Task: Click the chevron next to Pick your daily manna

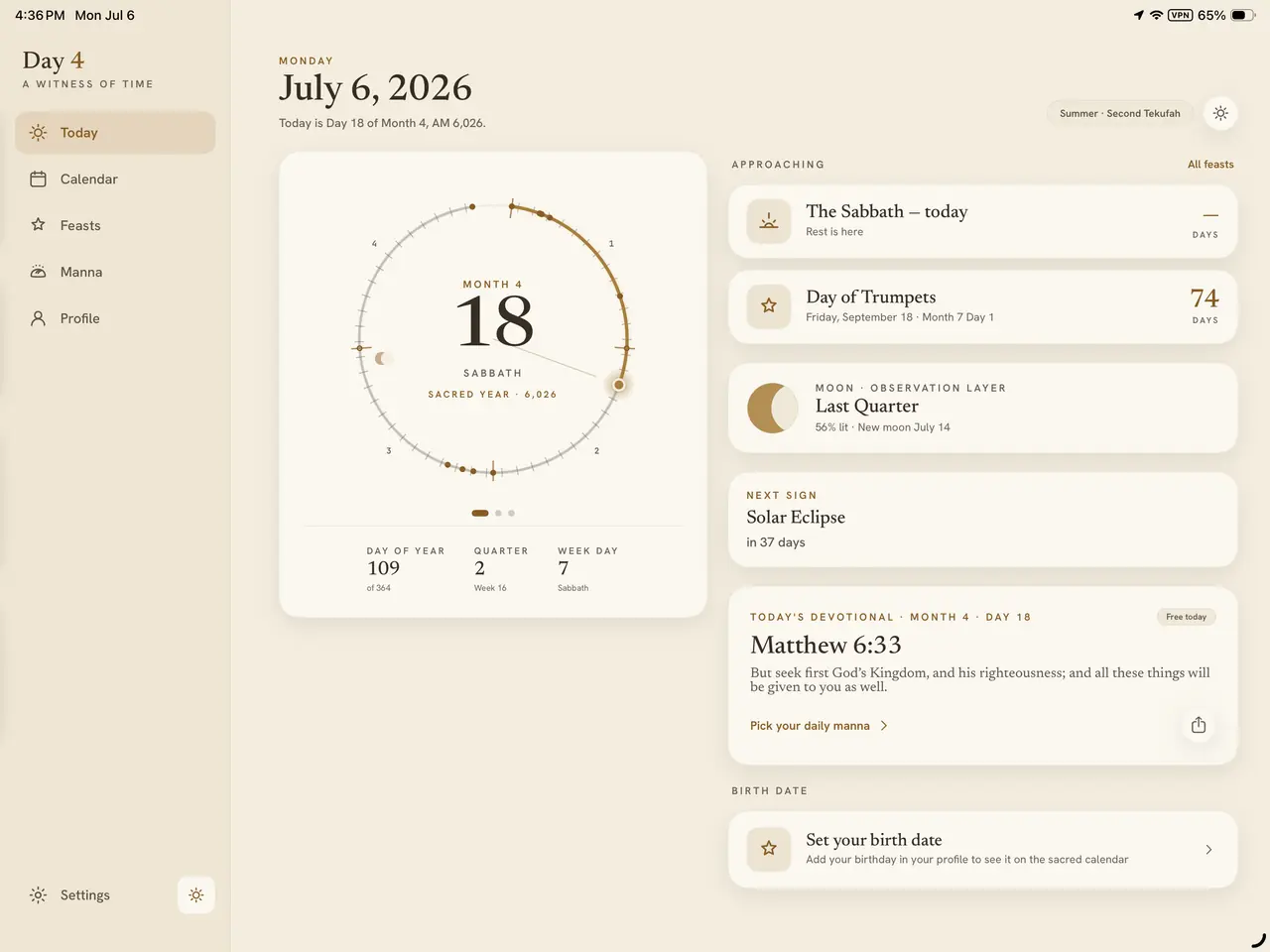Action: (x=884, y=726)
